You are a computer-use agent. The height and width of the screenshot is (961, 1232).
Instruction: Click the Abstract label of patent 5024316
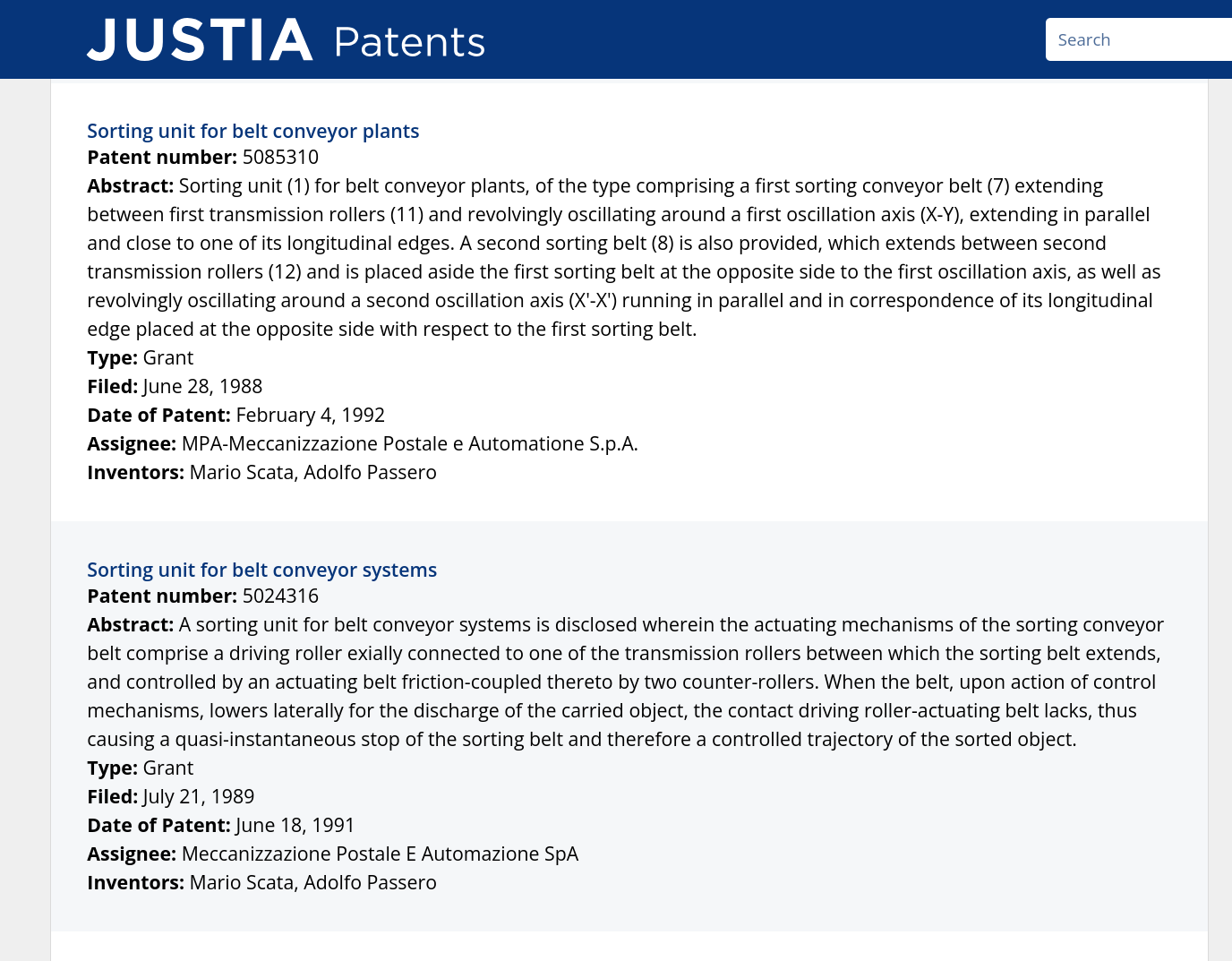point(130,624)
